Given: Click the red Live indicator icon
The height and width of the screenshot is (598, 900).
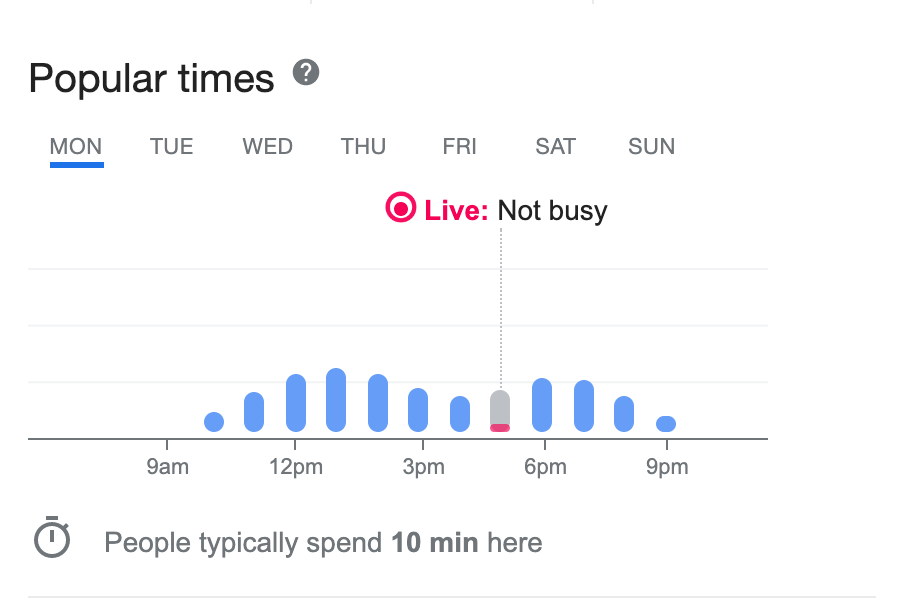Looking at the screenshot, I should (x=400, y=208).
